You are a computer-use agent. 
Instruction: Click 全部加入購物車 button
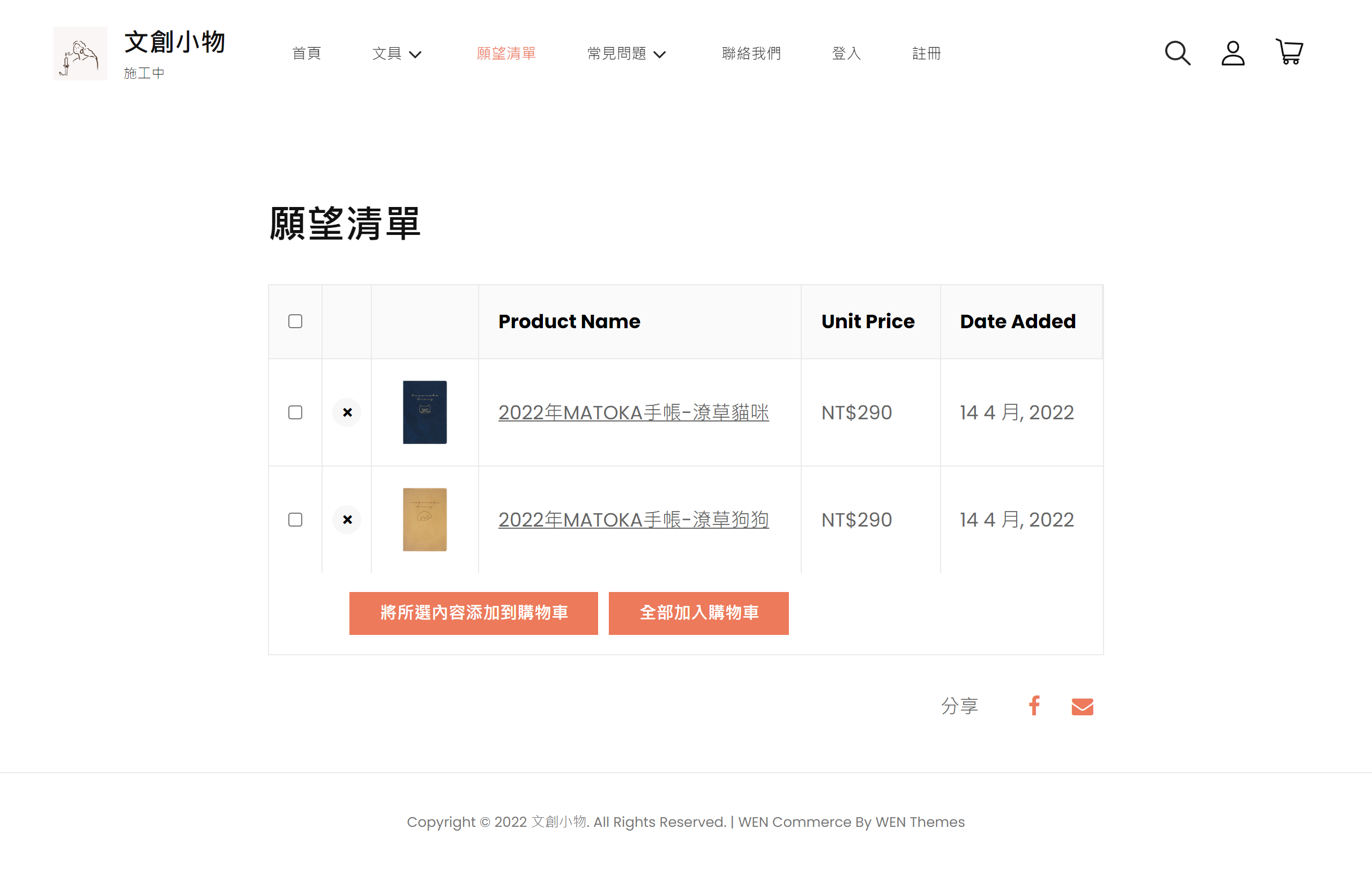(698, 613)
